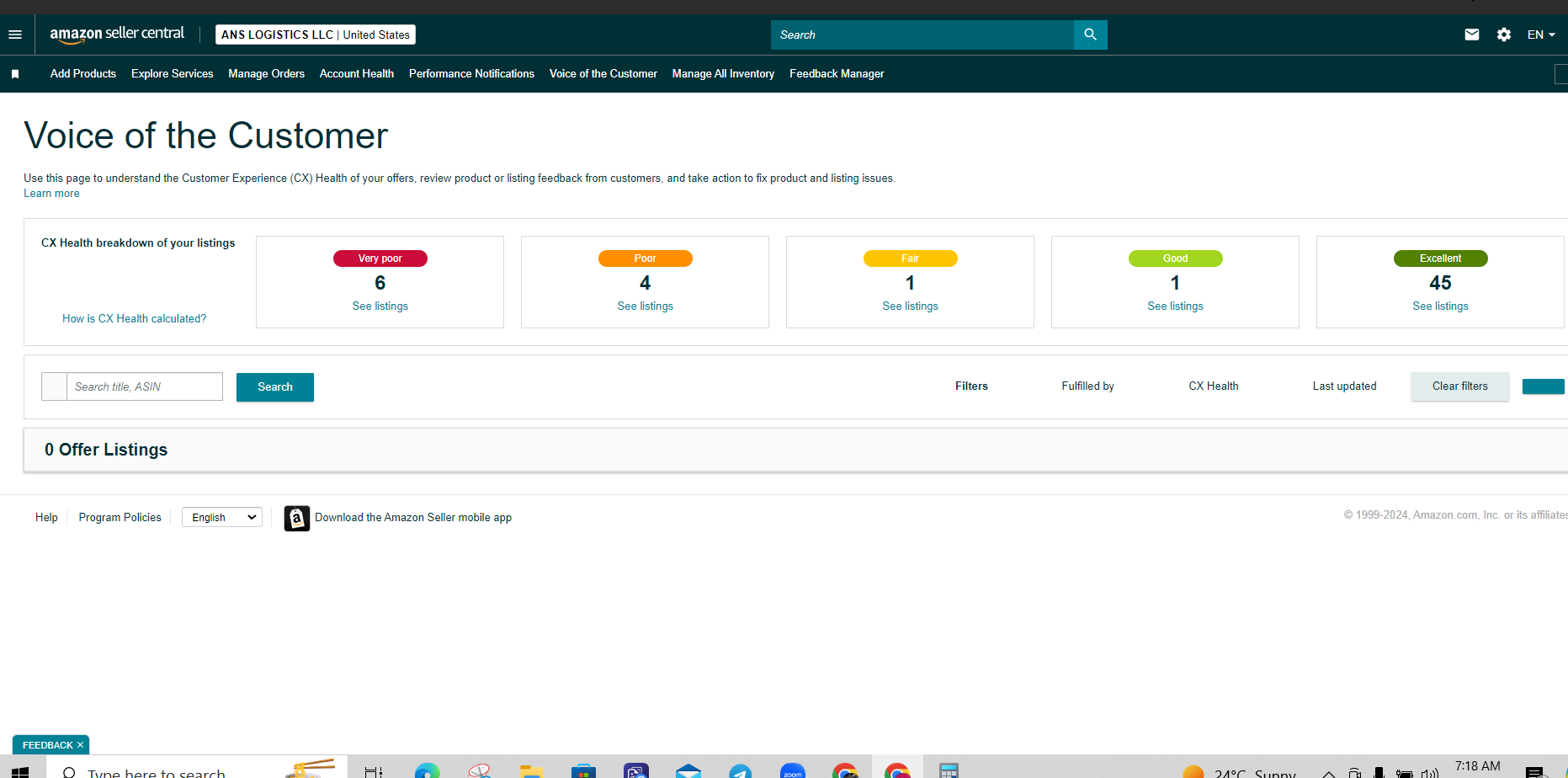
Task: Open the Windows Start menu
Action: tap(20, 771)
